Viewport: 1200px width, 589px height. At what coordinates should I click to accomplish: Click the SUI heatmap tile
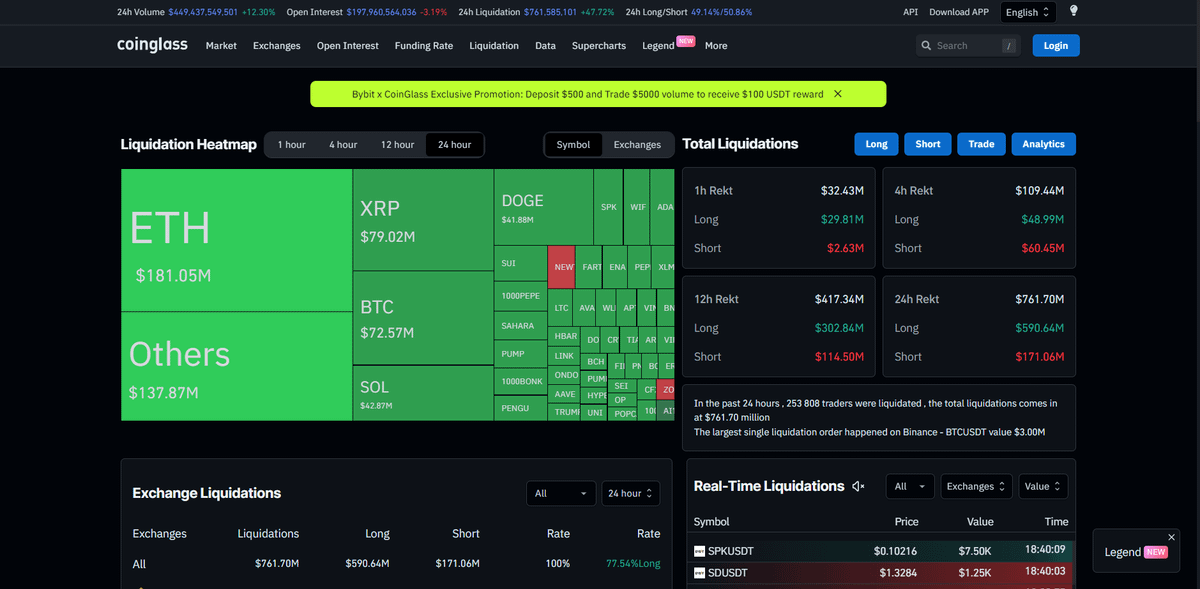[x=520, y=264]
